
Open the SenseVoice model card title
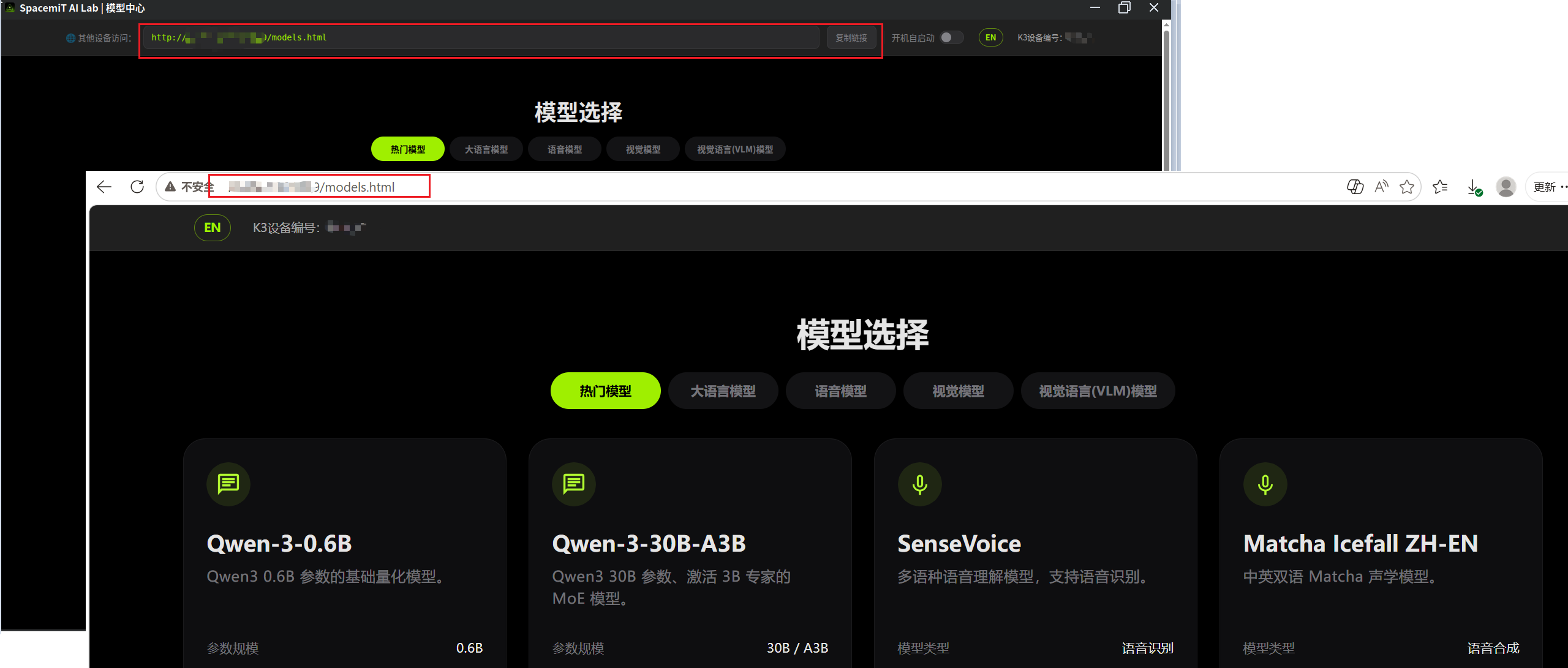click(959, 543)
